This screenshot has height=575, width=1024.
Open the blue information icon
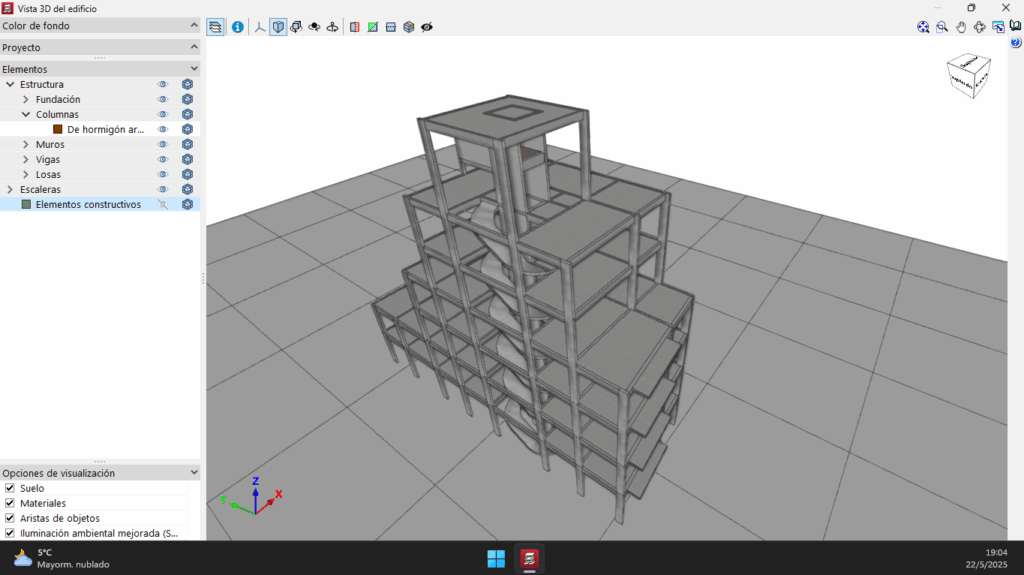(238, 27)
